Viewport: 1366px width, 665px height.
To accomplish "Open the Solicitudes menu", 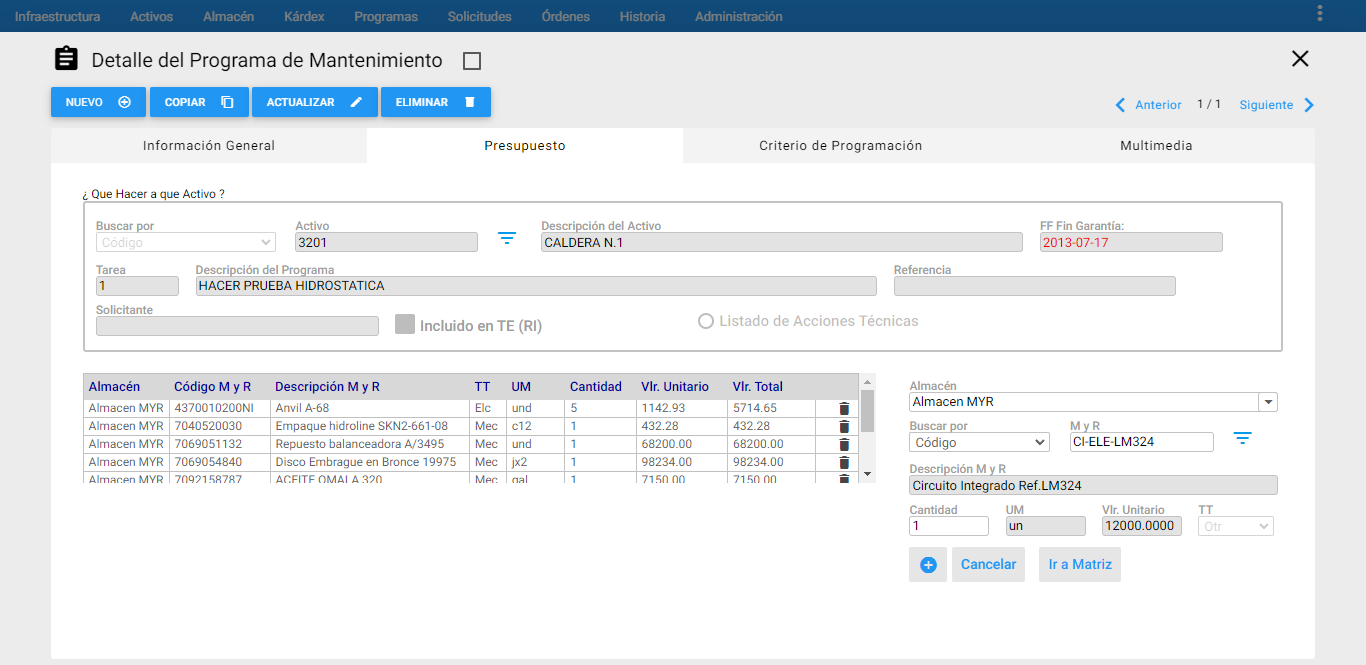I will coord(480,16).
